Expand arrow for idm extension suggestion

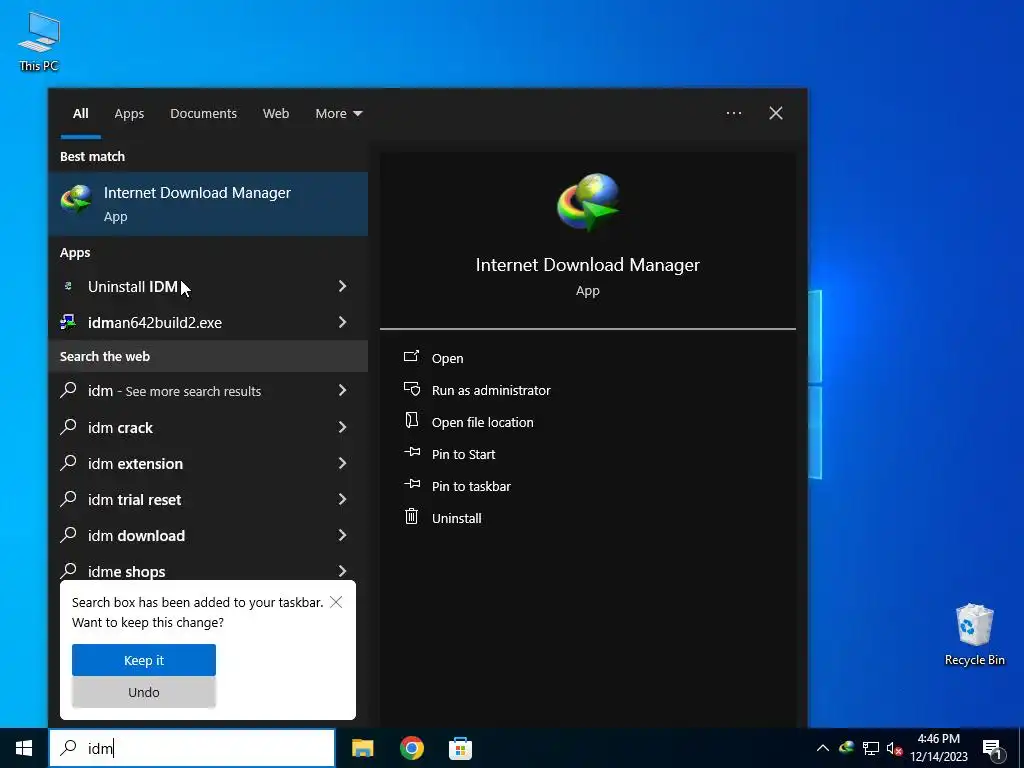point(342,463)
